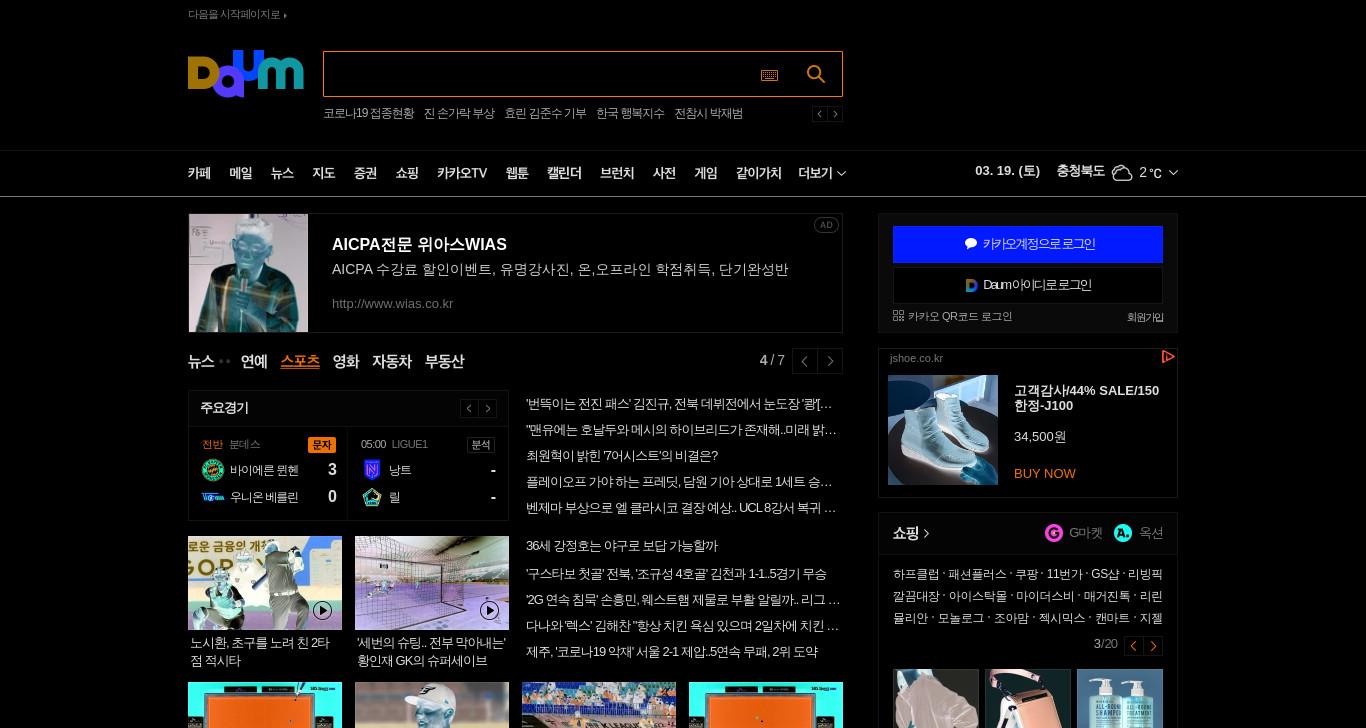The width and height of the screenshot is (1366, 728).
Task: Switch to the 영화 tab
Action: coord(345,361)
